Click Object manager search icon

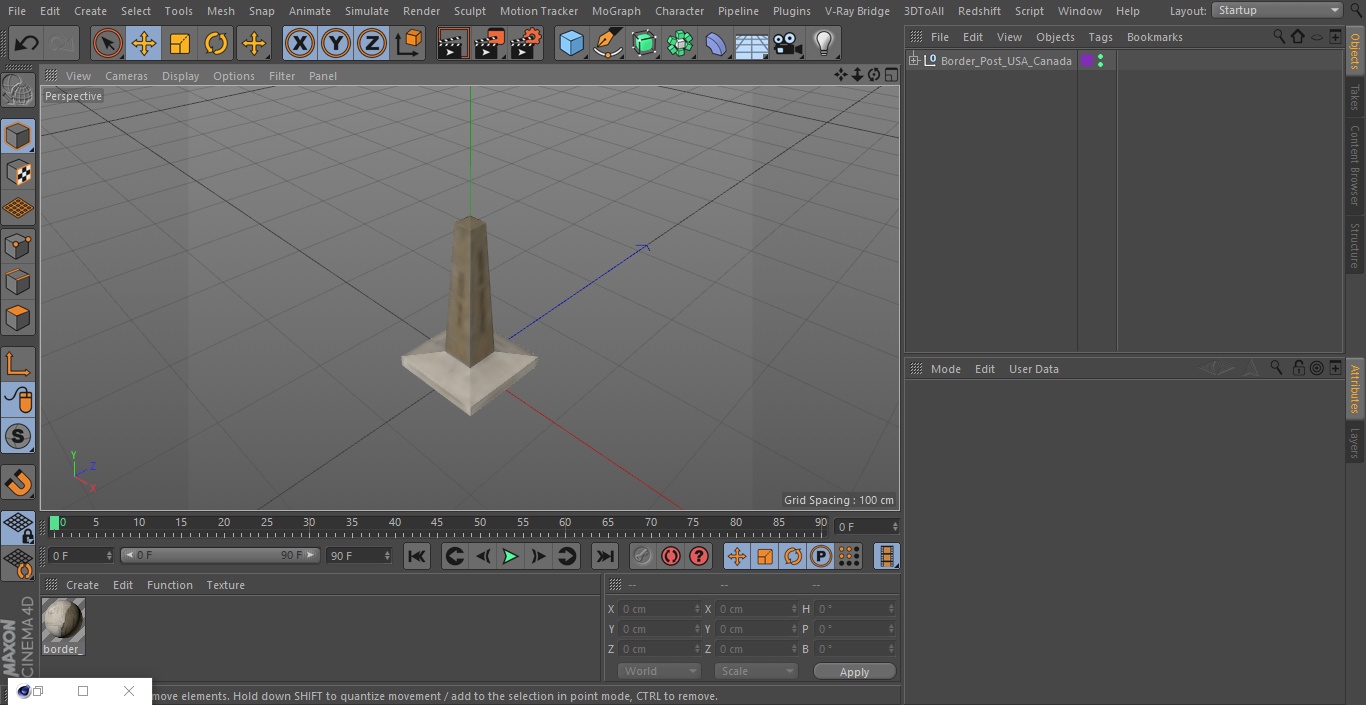(1278, 36)
